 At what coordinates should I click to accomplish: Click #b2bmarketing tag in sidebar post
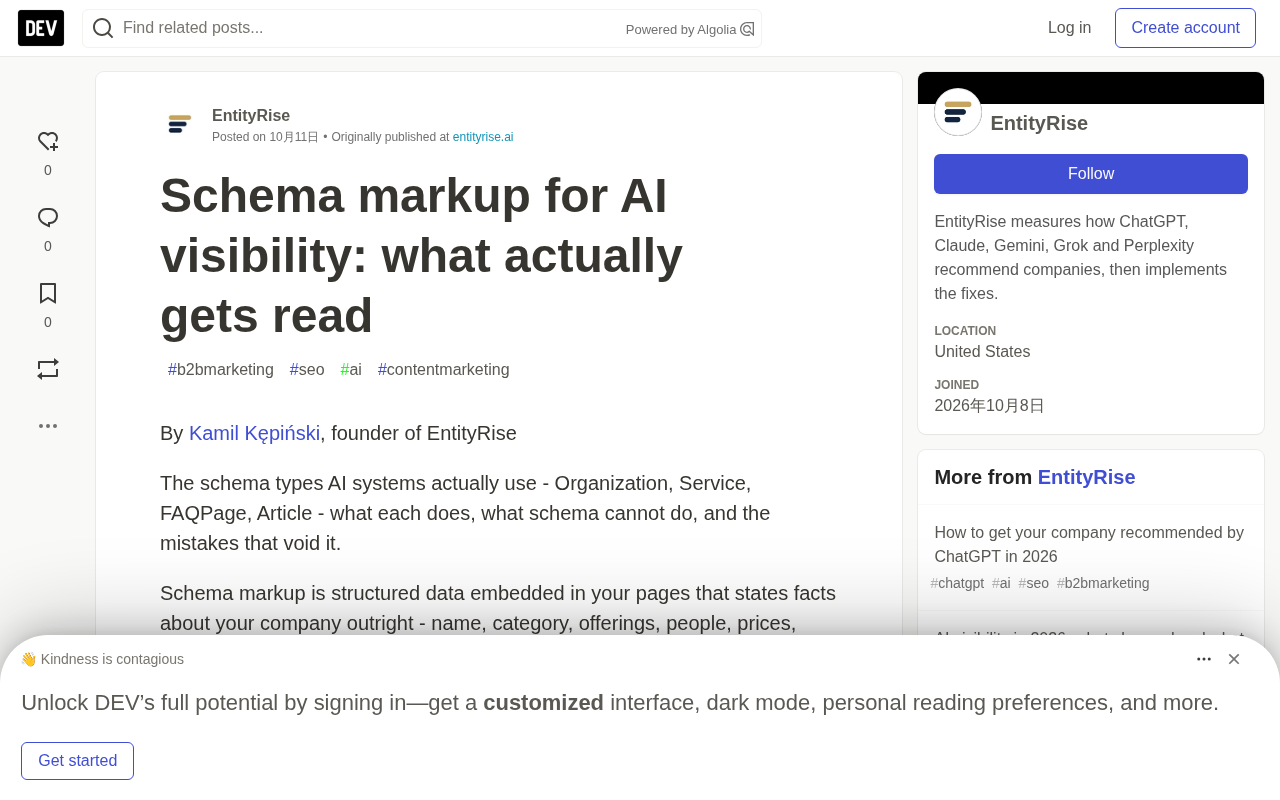pos(1103,583)
